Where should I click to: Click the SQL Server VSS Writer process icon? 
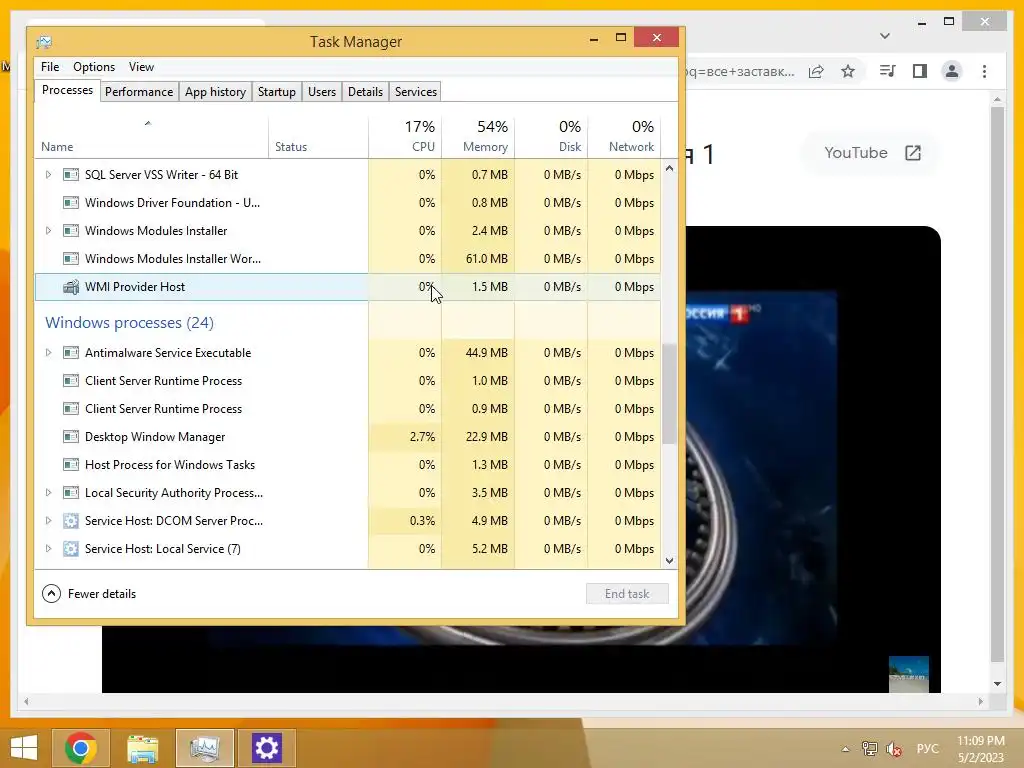point(71,175)
